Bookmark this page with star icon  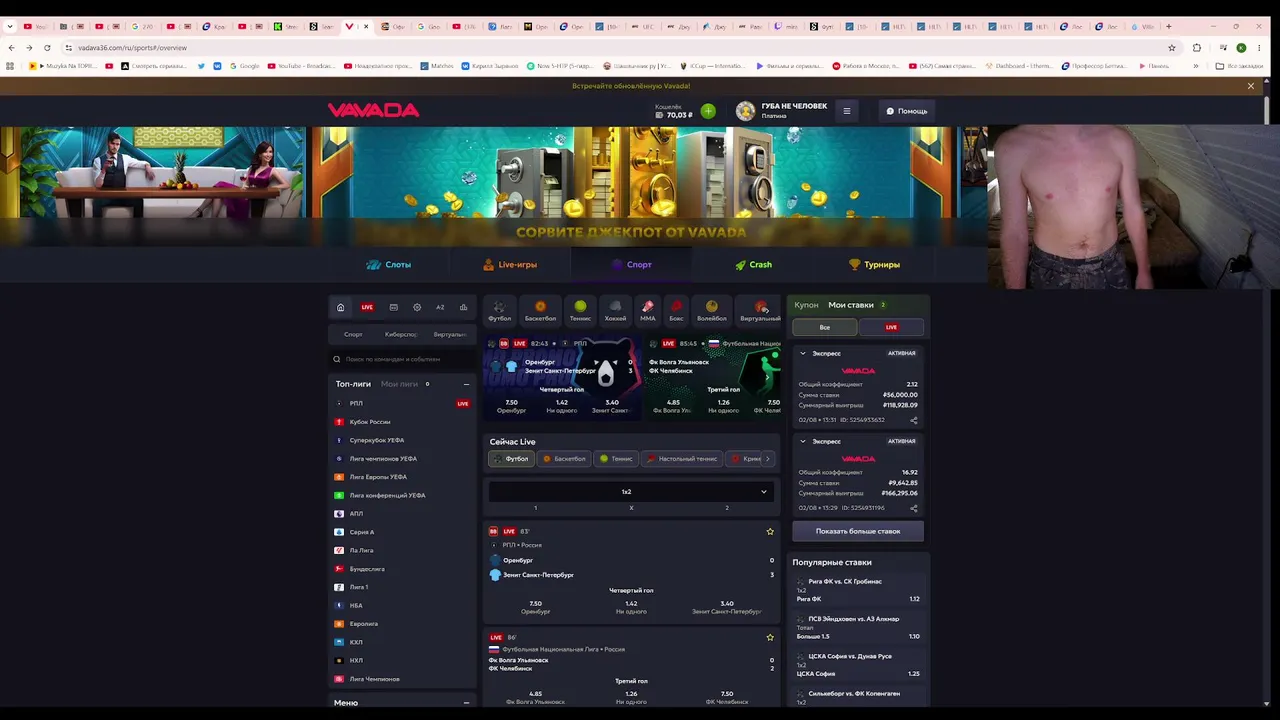point(1172,47)
